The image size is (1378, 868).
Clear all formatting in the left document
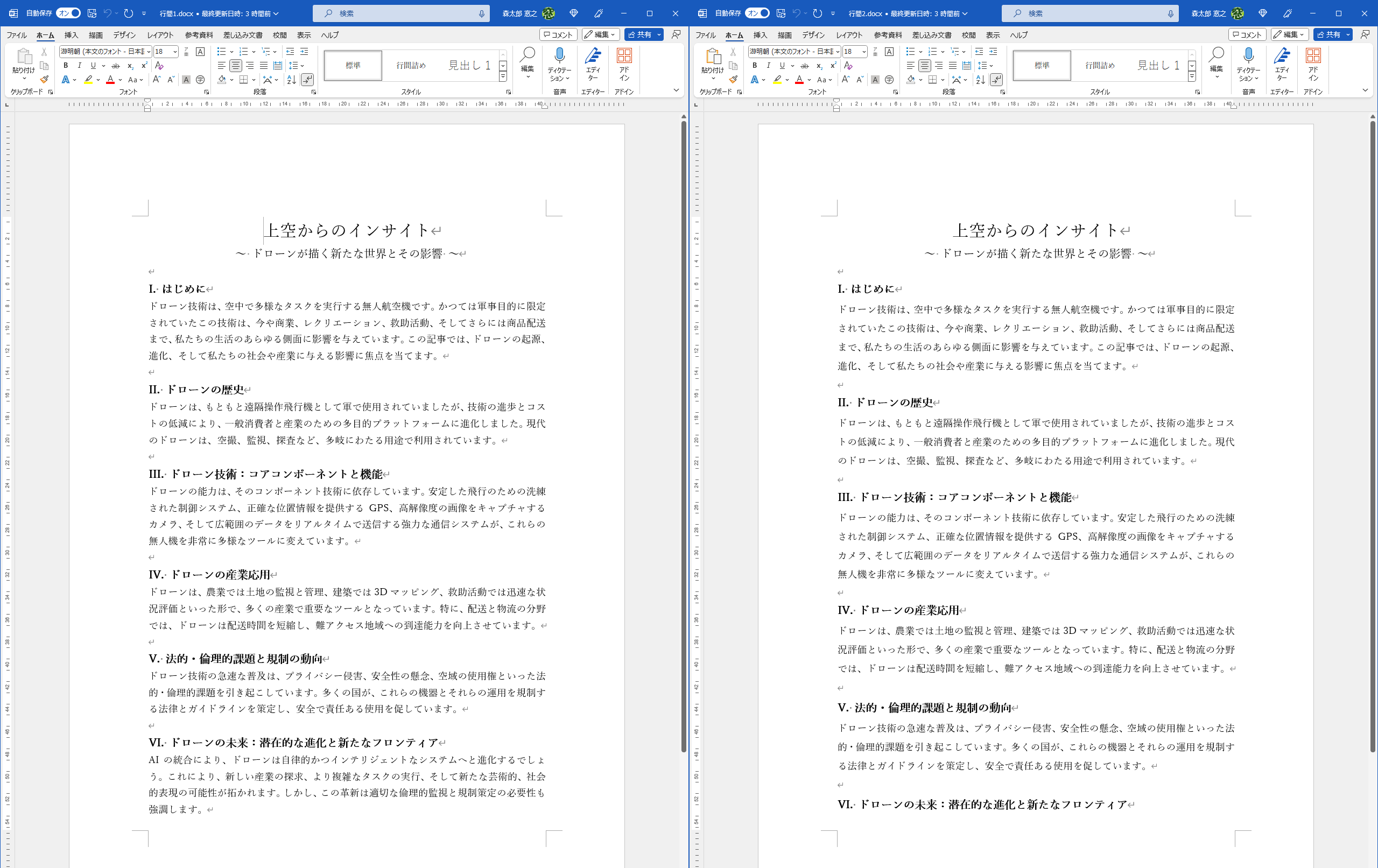160,66
